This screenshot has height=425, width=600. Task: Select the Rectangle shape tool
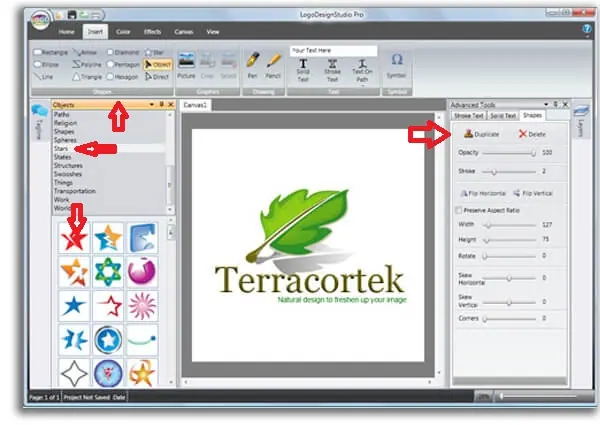point(51,52)
